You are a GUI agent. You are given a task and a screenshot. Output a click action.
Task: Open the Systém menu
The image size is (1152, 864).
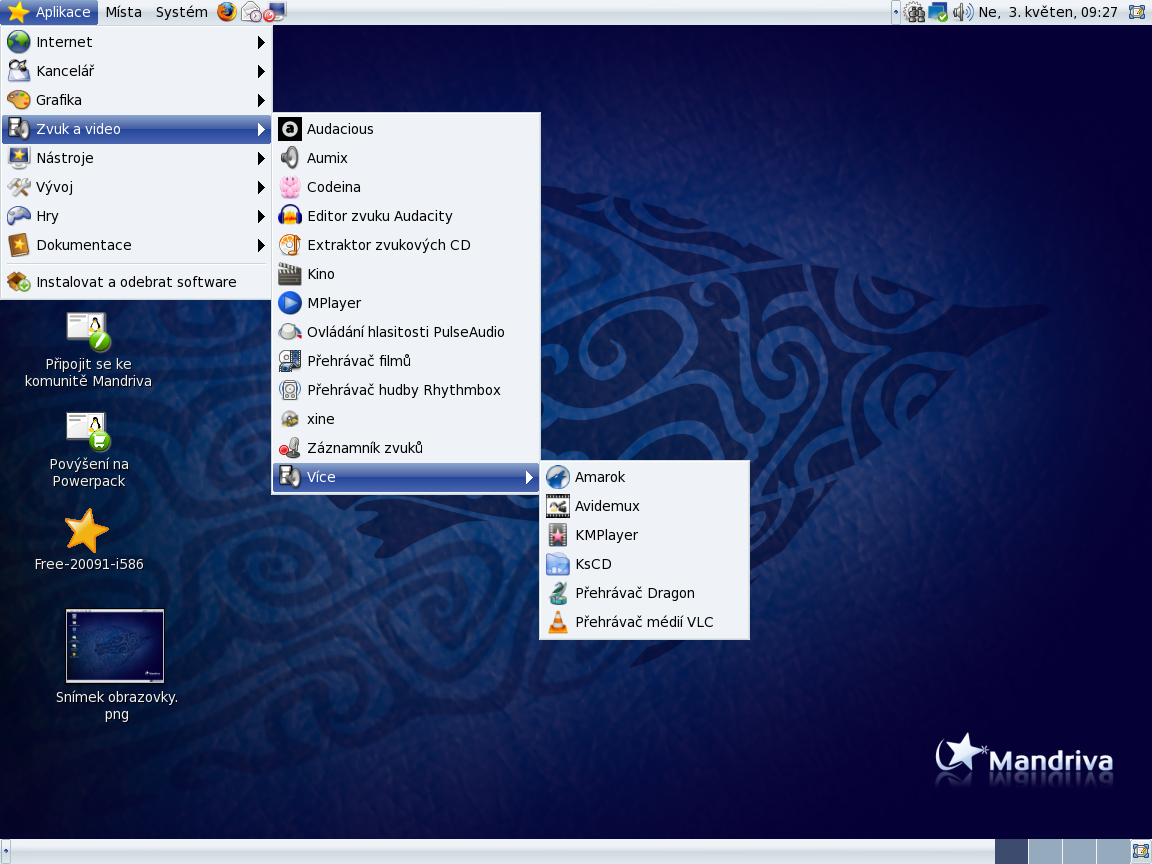point(181,12)
